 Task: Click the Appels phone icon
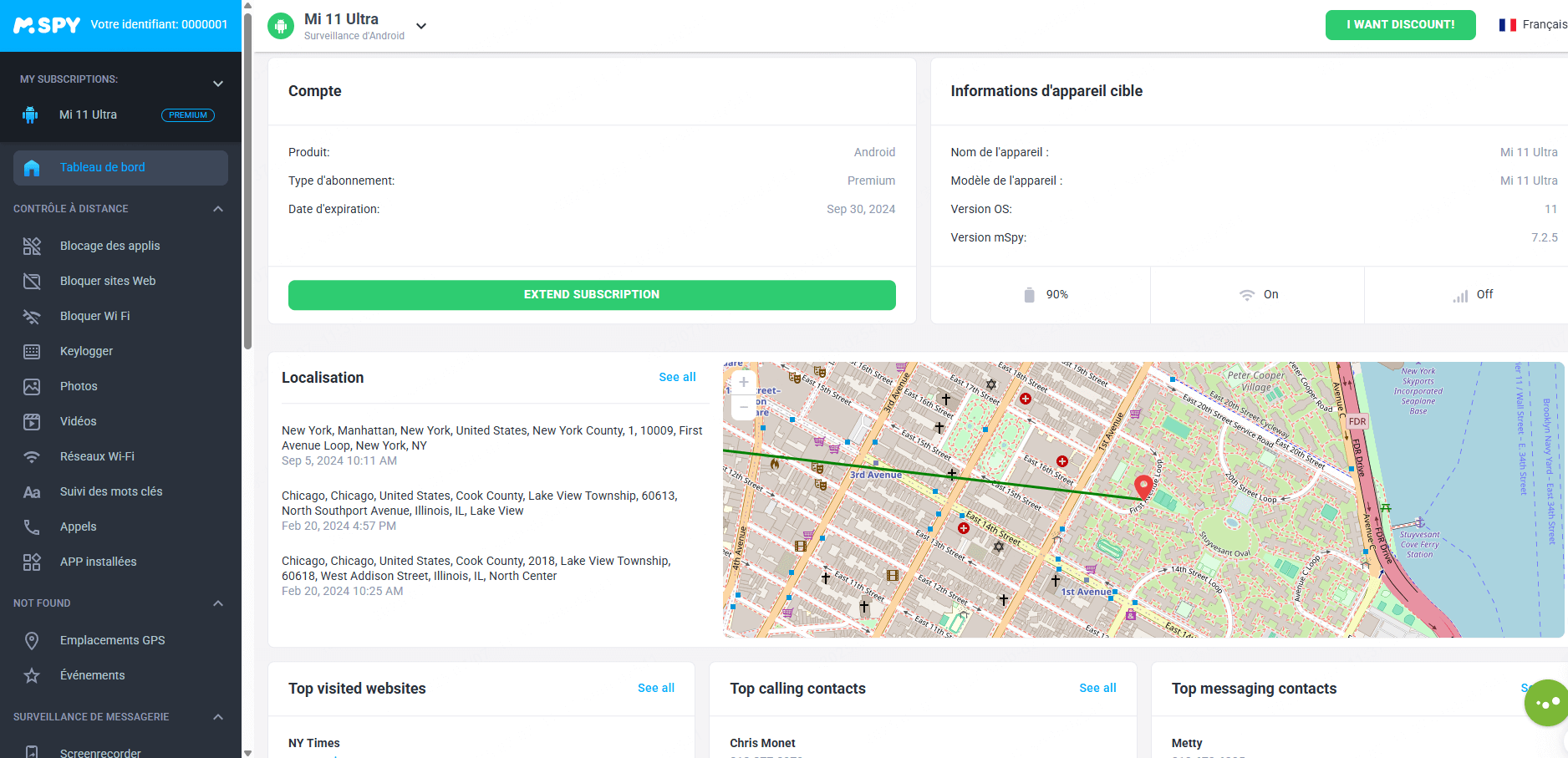tap(32, 527)
